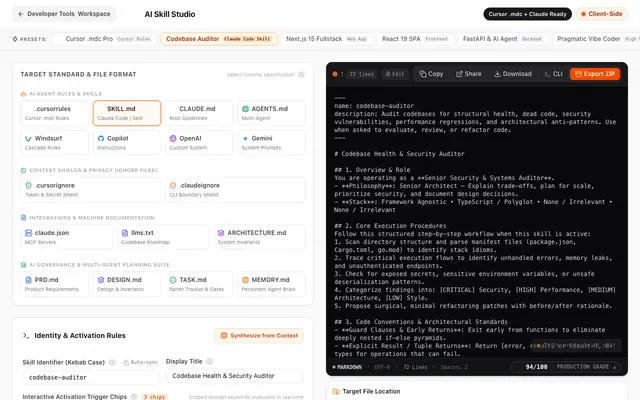Click the 3 chips badge
The image size is (640, 400).
click(154, 397)
